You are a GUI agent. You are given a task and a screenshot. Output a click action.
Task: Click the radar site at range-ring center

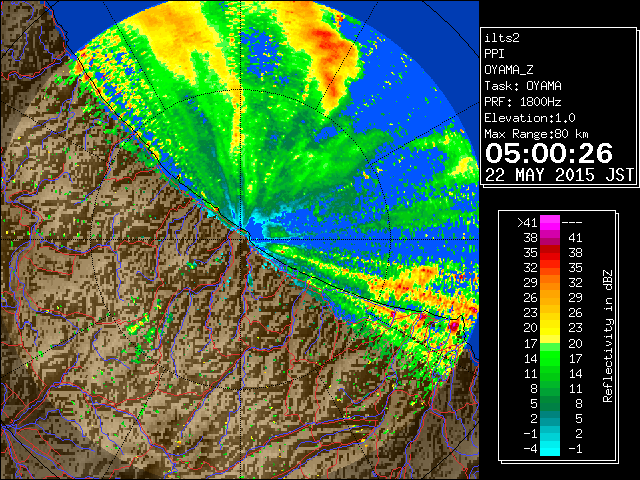(x=241, y=239)
